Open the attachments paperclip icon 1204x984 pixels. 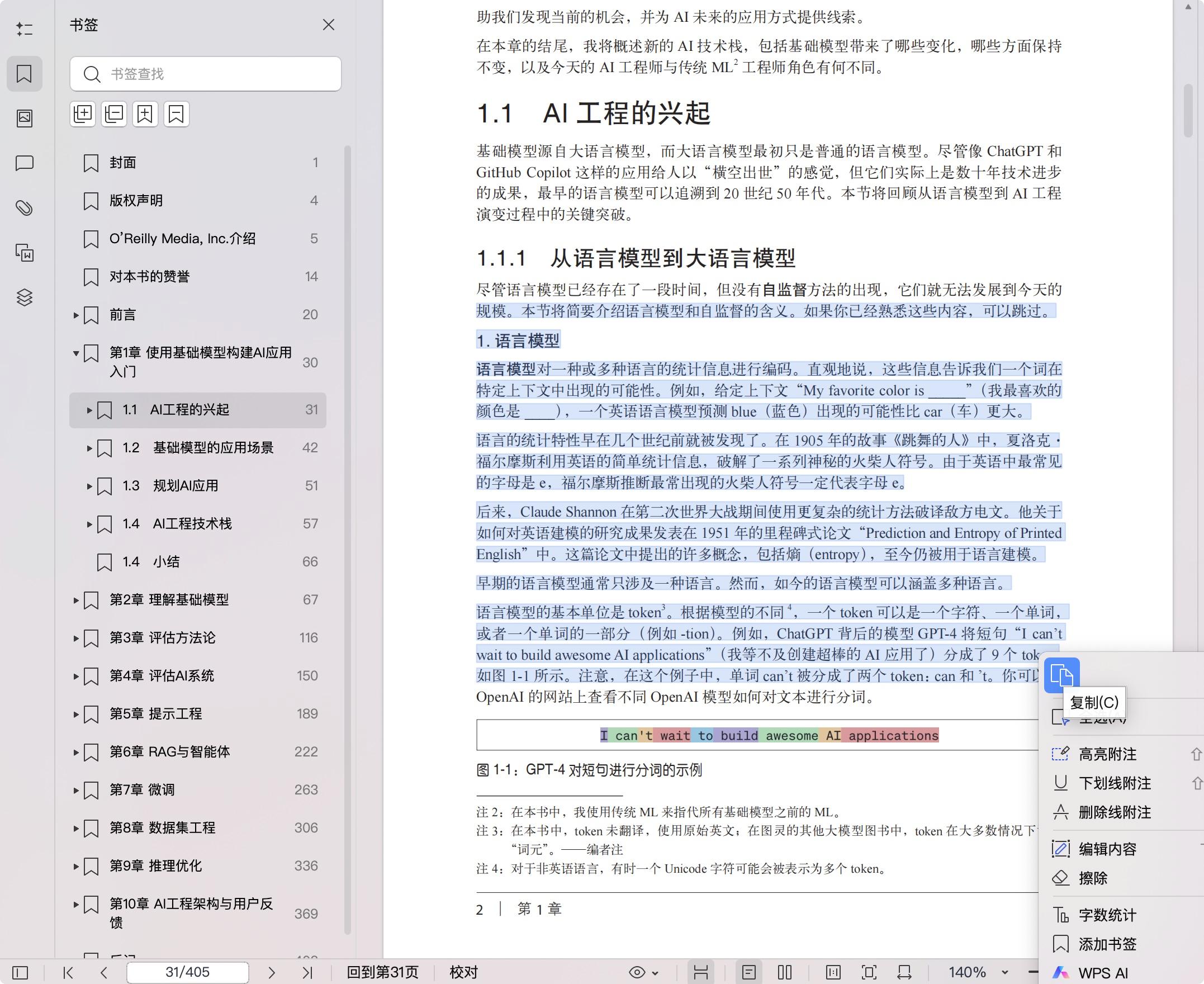point(25,208)
